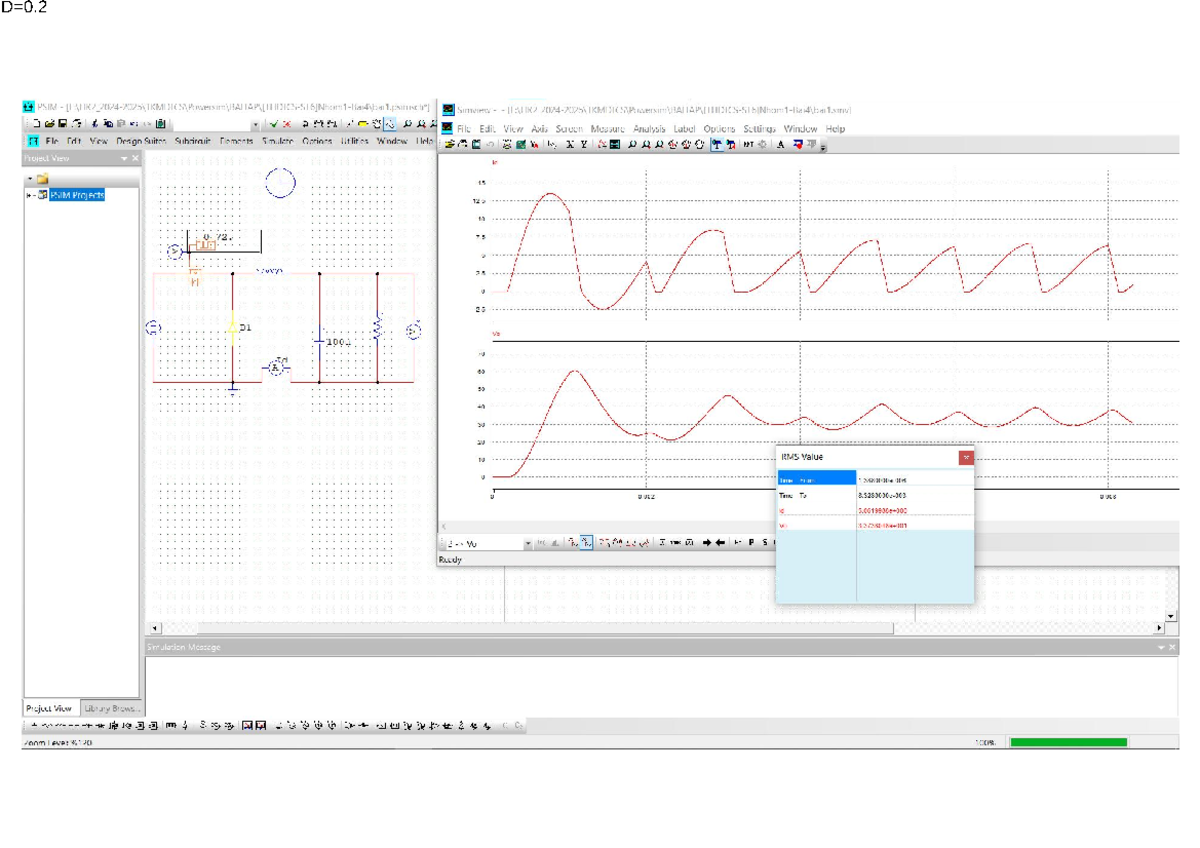Viewport: 1200px width, 848px height.
Task: Click the schematic horizontal scrollbar right arrow
Action: (1160, 628)
